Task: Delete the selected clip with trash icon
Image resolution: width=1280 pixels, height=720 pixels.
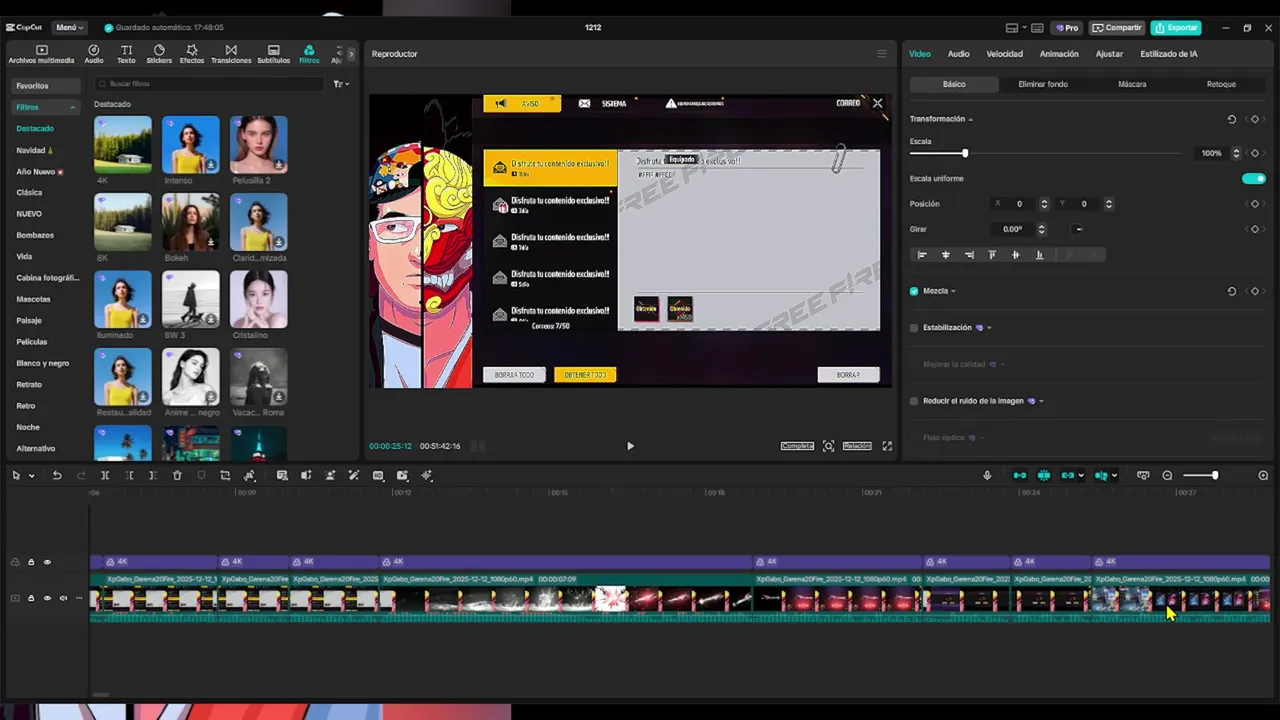Action: point(177,476)
